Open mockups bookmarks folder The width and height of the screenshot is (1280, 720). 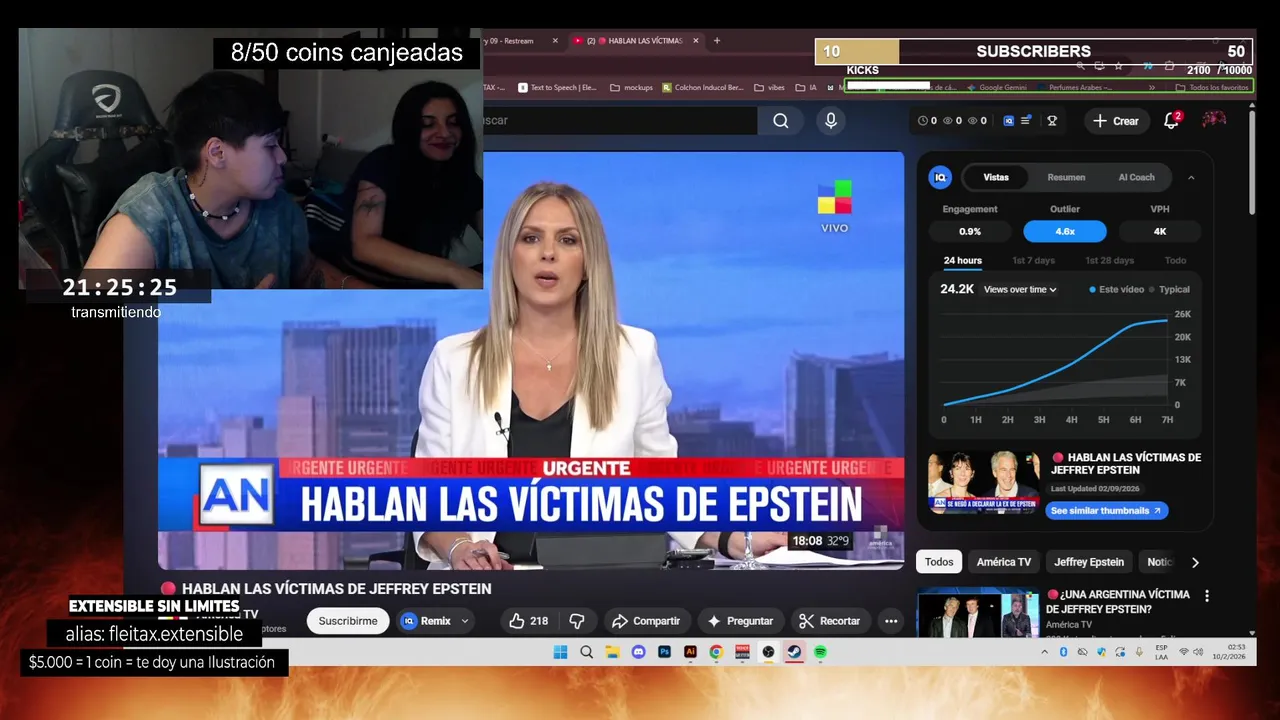pyautogui.click(x=631, y=87)
